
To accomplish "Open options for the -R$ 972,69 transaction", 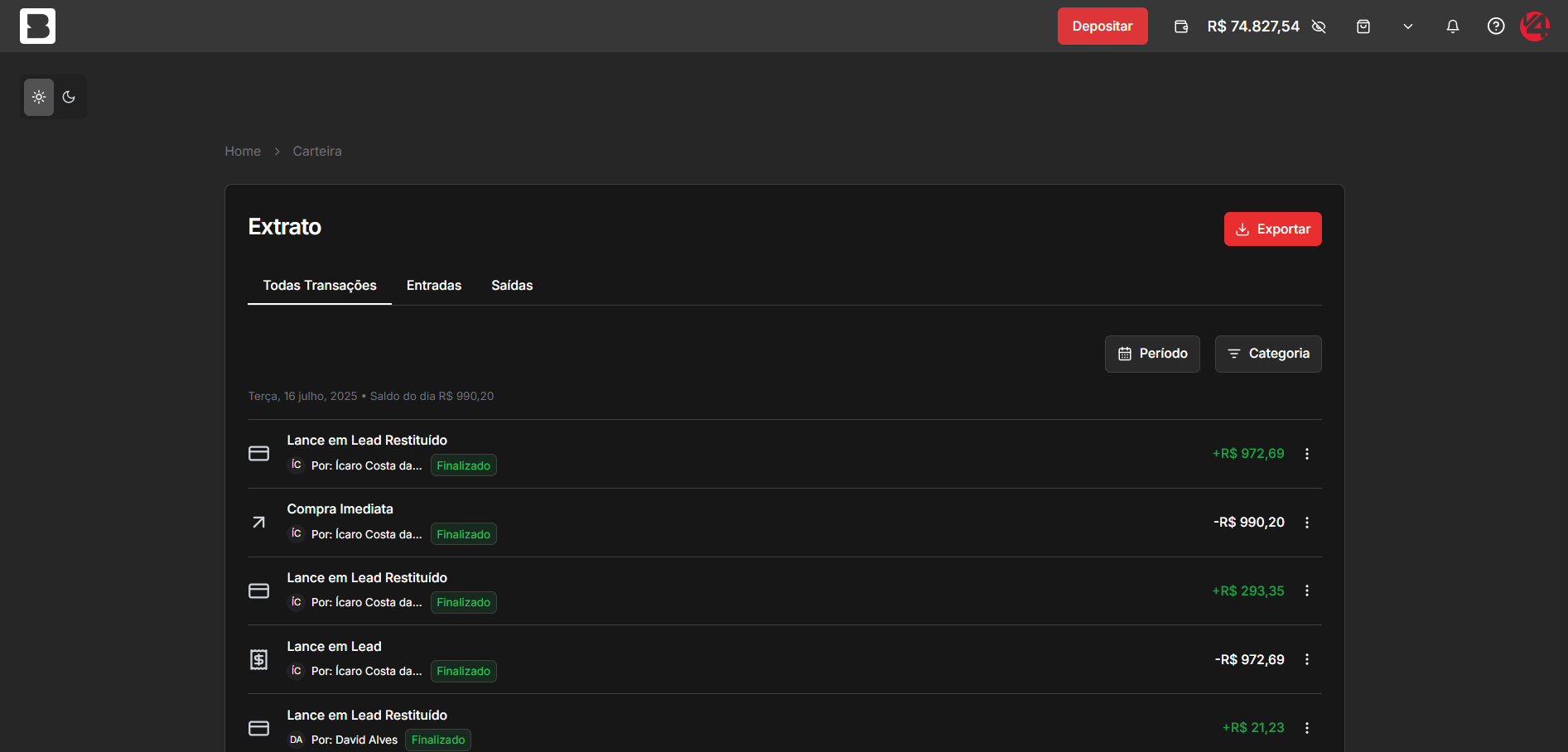I will coord(1307,660).
